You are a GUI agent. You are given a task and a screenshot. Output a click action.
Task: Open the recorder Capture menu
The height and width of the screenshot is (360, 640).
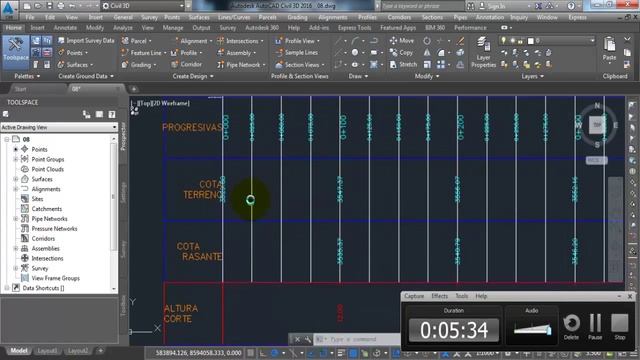pos(414,296)
